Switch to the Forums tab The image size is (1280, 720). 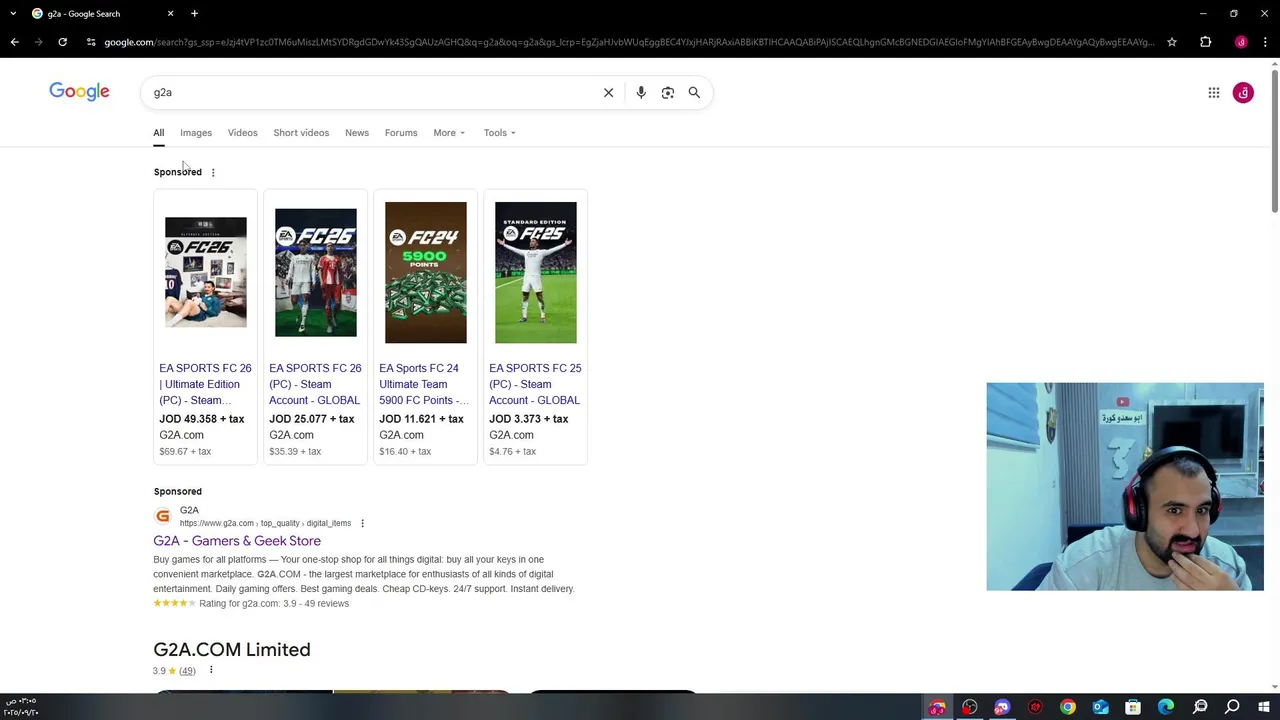[401, 133]
